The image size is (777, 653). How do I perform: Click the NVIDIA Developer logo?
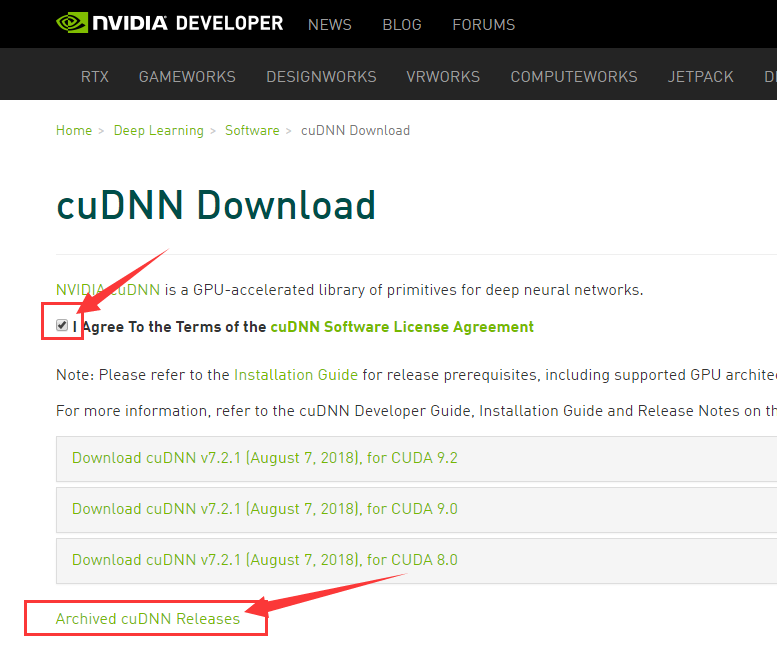pos(169,23)
